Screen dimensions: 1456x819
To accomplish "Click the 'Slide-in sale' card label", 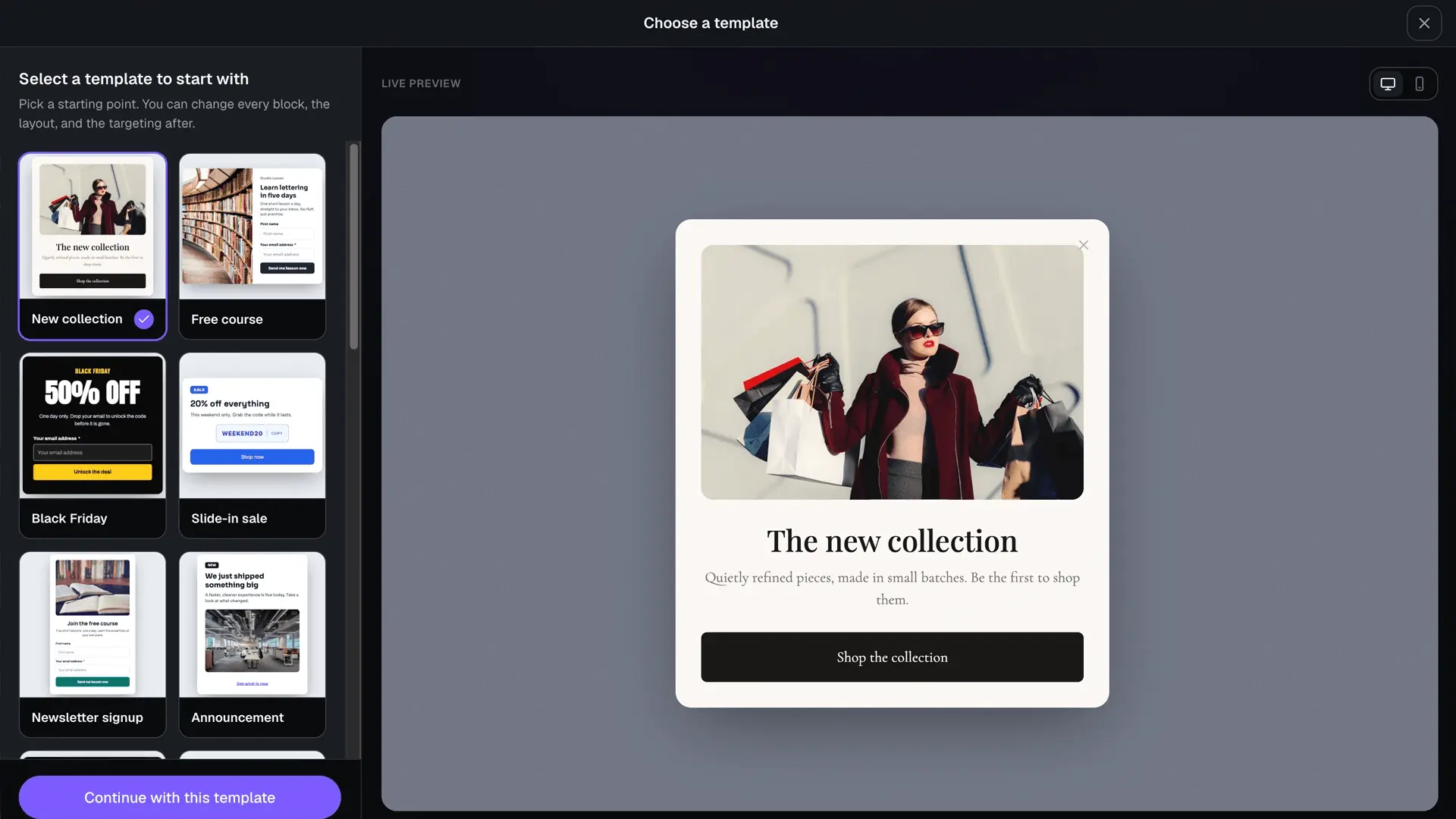I will tap(229, 519).
